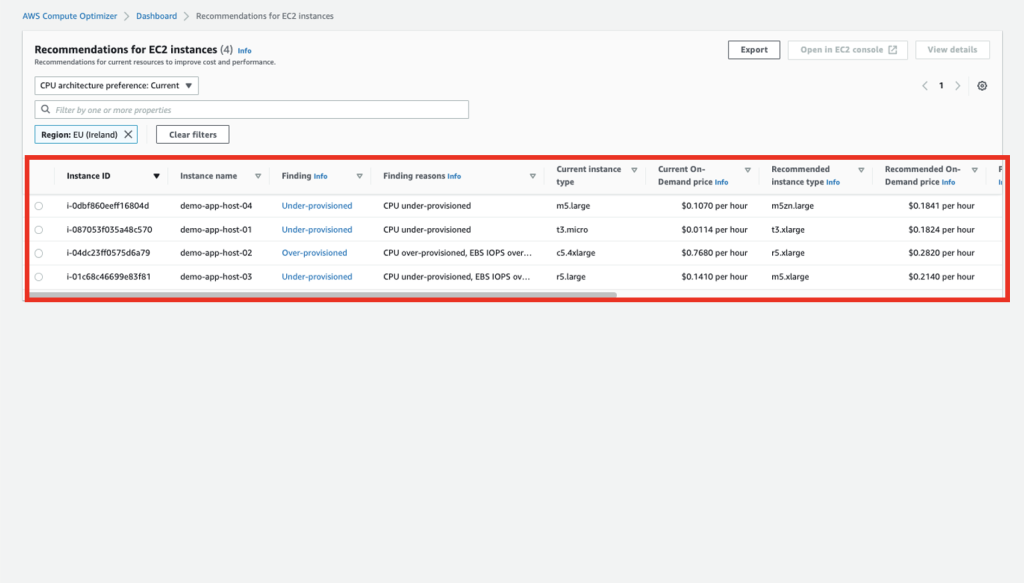Sort by Finding reasons column arrow
1024x583 pixels.
point(532,176)
